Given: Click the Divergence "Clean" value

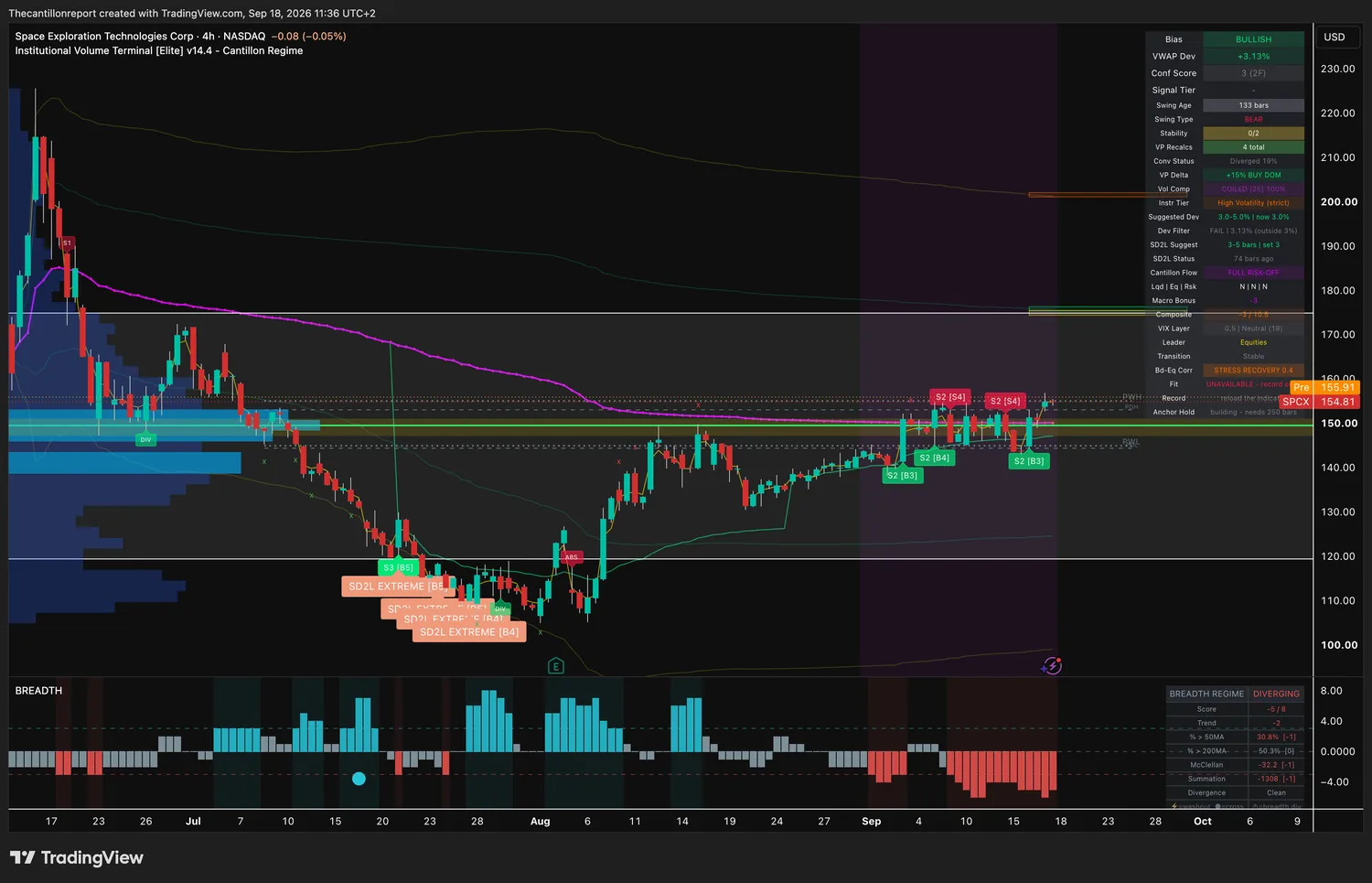Looking at the screenshot, I should [x=1276, y=793].
